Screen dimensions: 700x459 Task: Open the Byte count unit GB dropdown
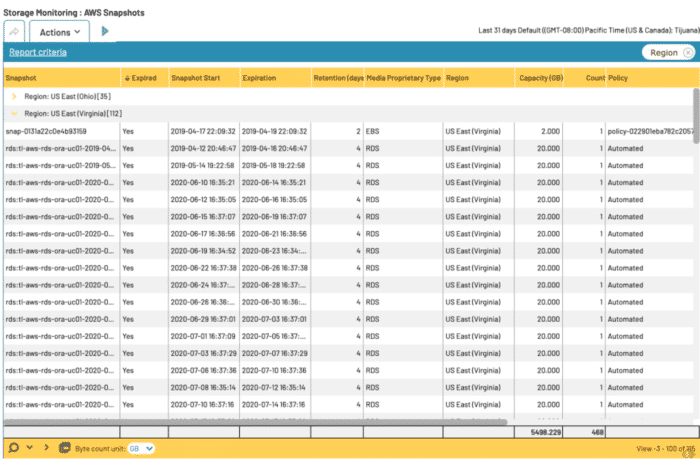[141, 448]
